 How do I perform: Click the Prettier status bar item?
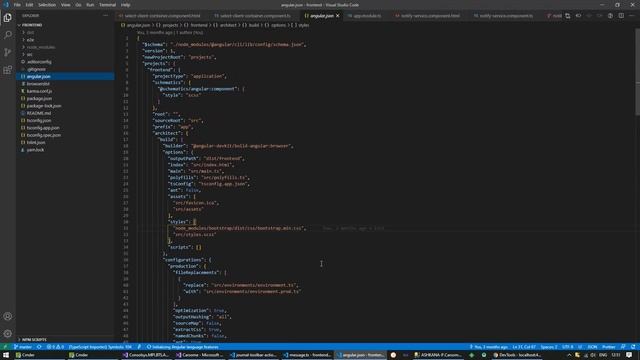click(609, 347)
